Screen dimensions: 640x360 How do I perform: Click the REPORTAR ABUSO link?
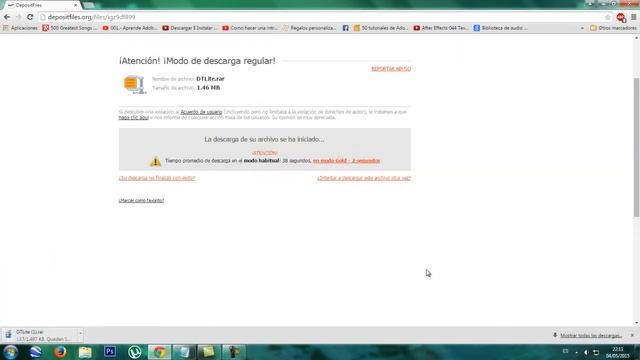pyautogui.click(x=391, y=69)
